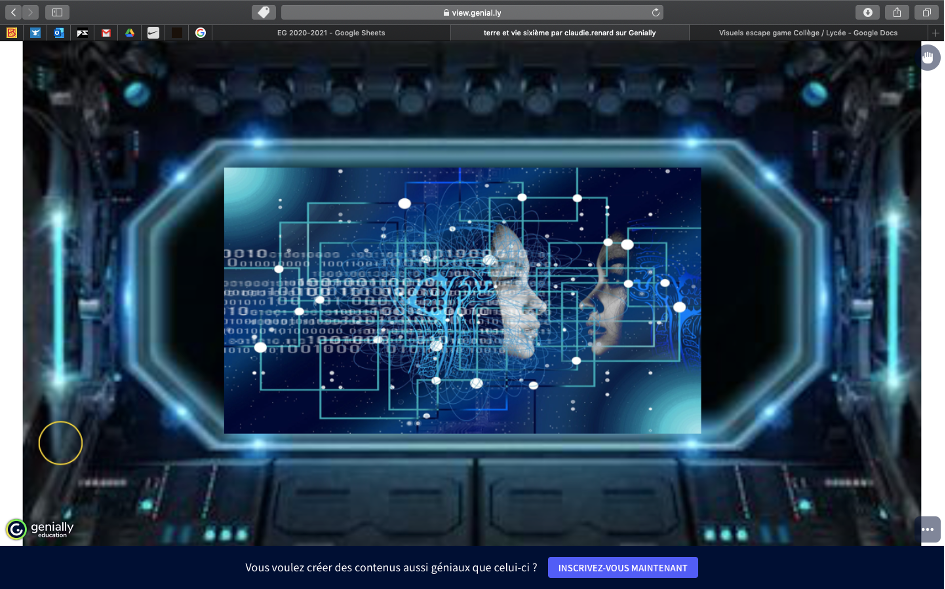Click the view.genial.ly address bar
The image size is (945, 589).
pos(472,12)
